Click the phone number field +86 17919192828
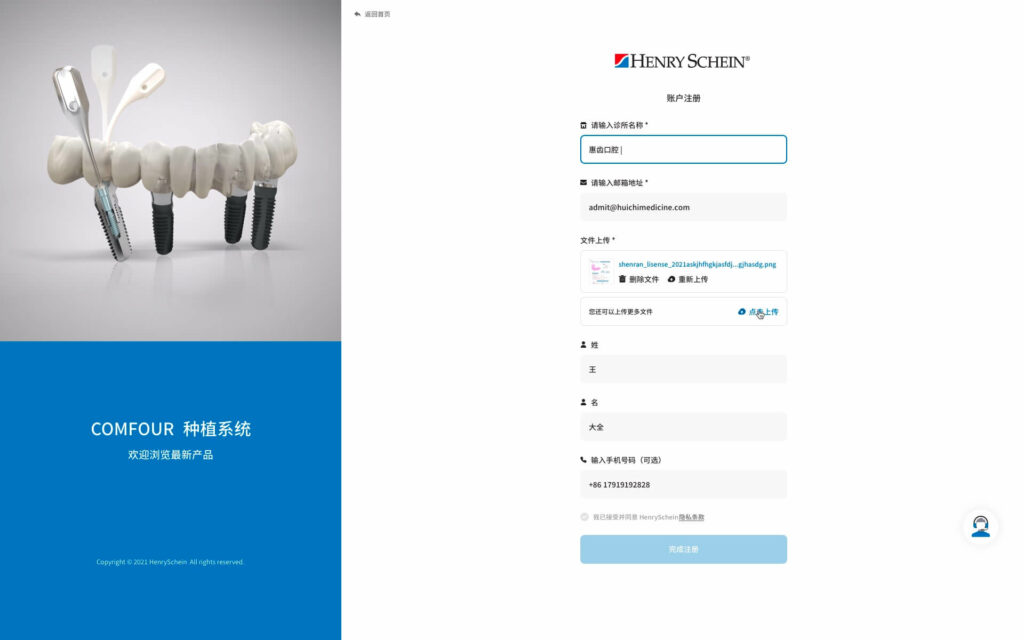 (683, 485)
